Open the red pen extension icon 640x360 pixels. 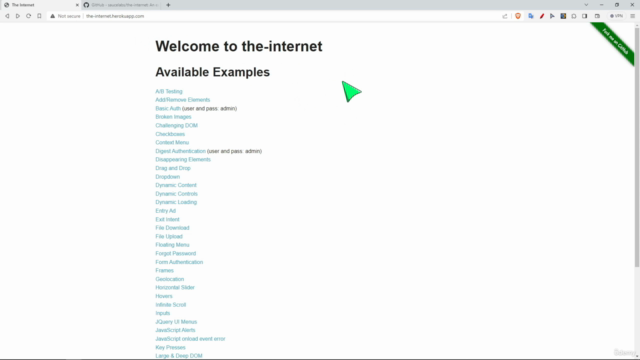pos(542,16)
